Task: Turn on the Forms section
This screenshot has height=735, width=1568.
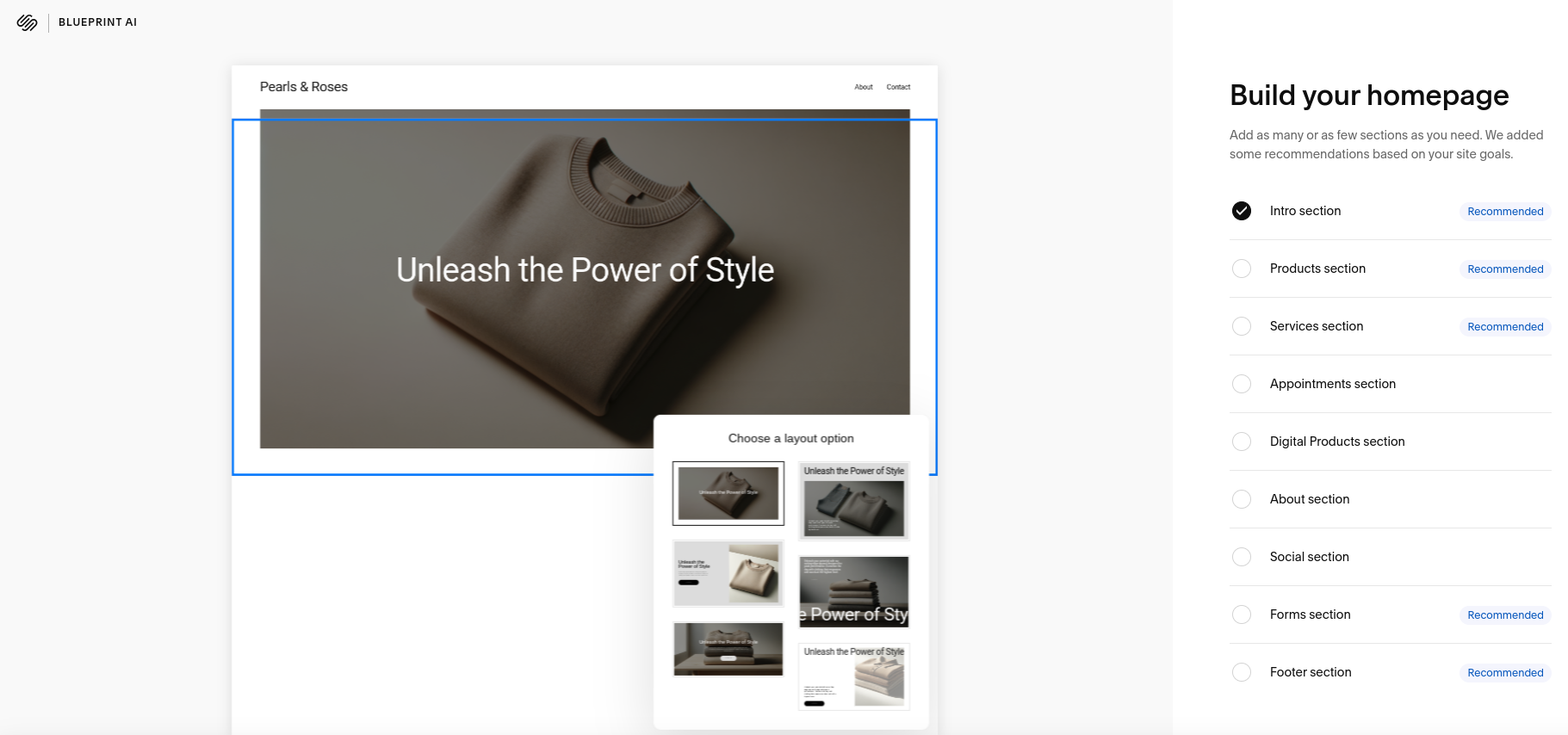Action: [1241, 615]
